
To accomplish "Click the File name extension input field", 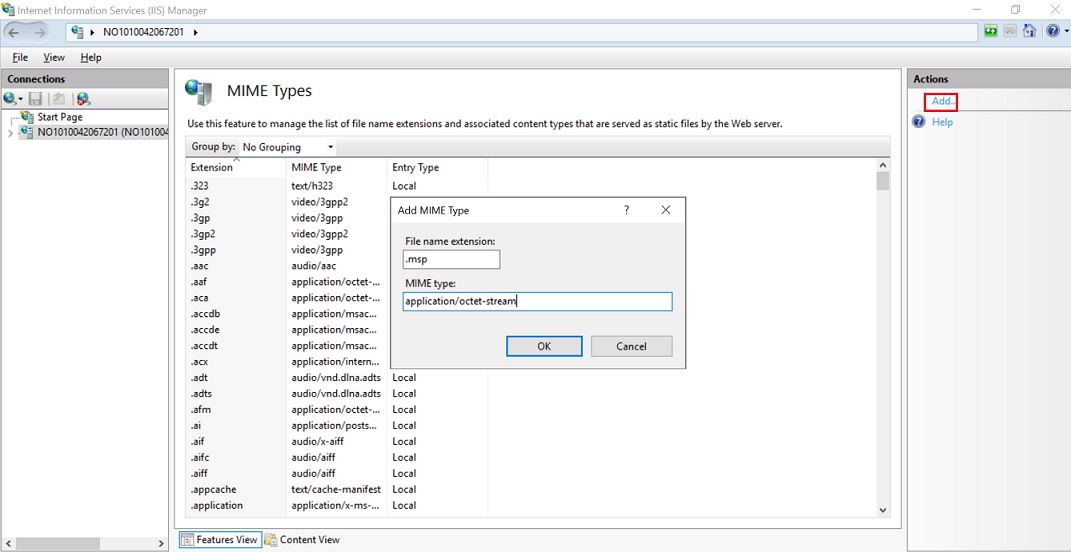I will pos(451,259).
